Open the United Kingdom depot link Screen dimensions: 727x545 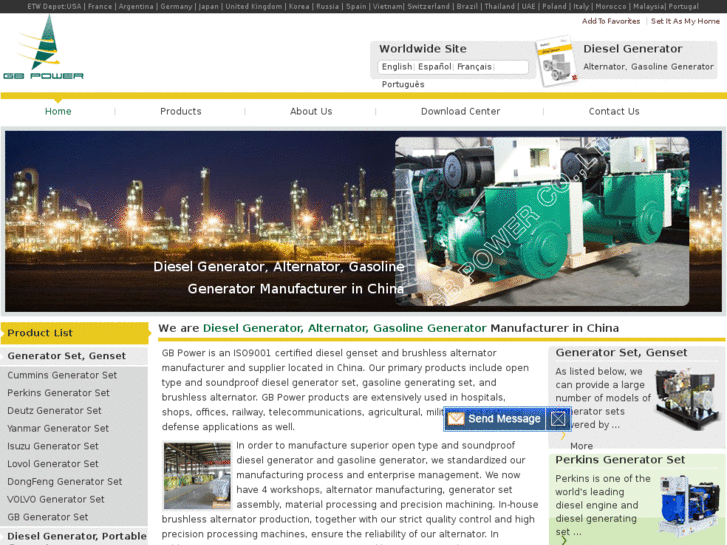coord(254,6)
